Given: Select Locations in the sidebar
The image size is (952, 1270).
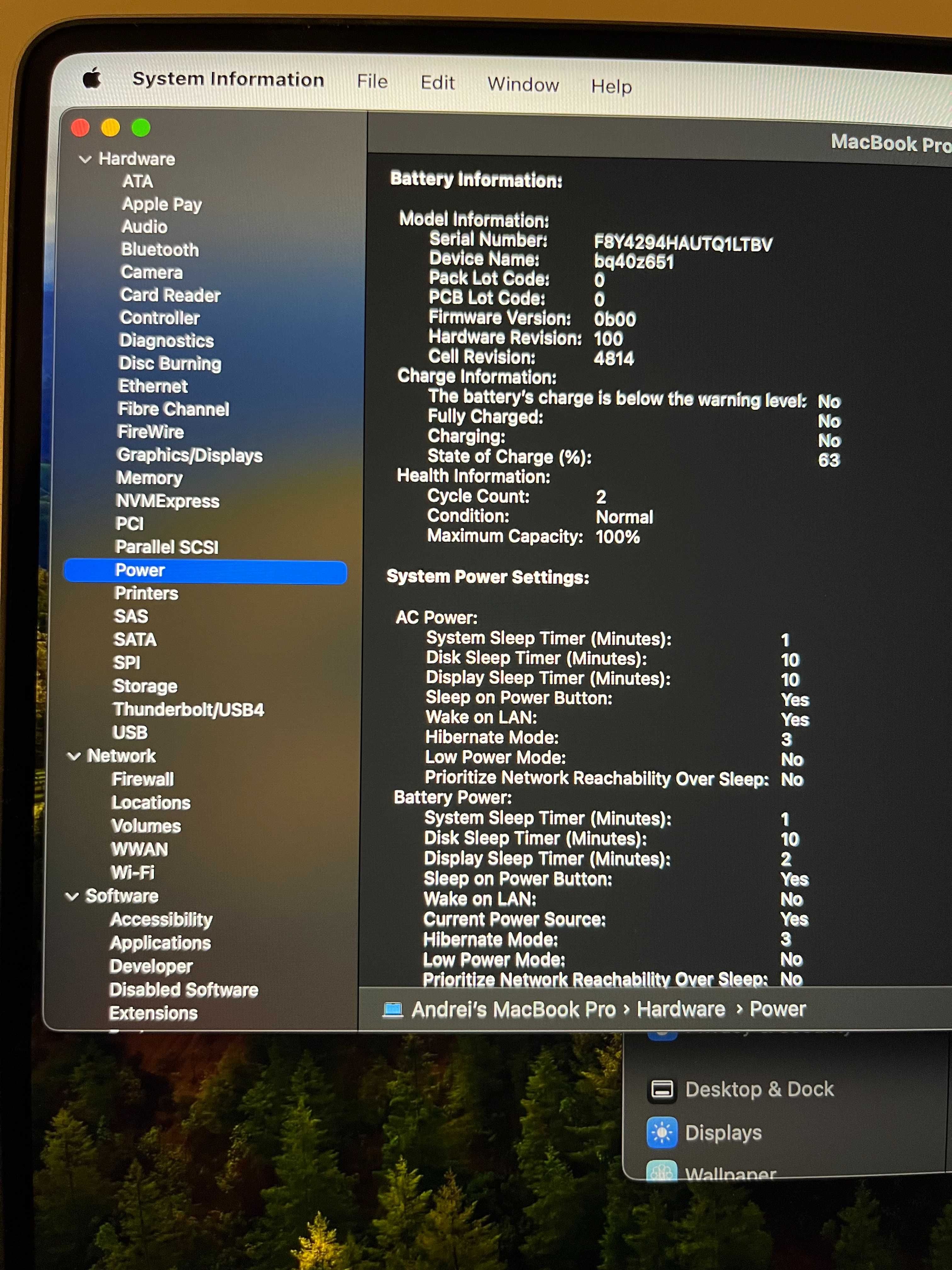Looking at the screenshot, I should pyautogui.click(x=151, y=803).
